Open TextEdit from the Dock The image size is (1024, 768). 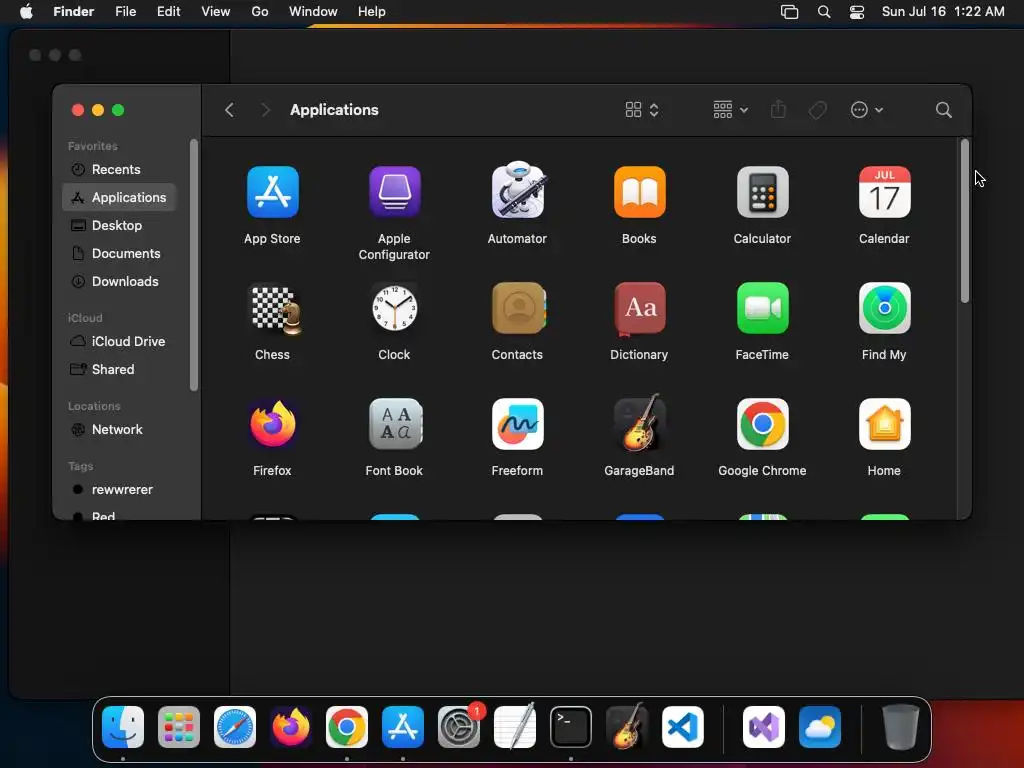click(515, 727)
